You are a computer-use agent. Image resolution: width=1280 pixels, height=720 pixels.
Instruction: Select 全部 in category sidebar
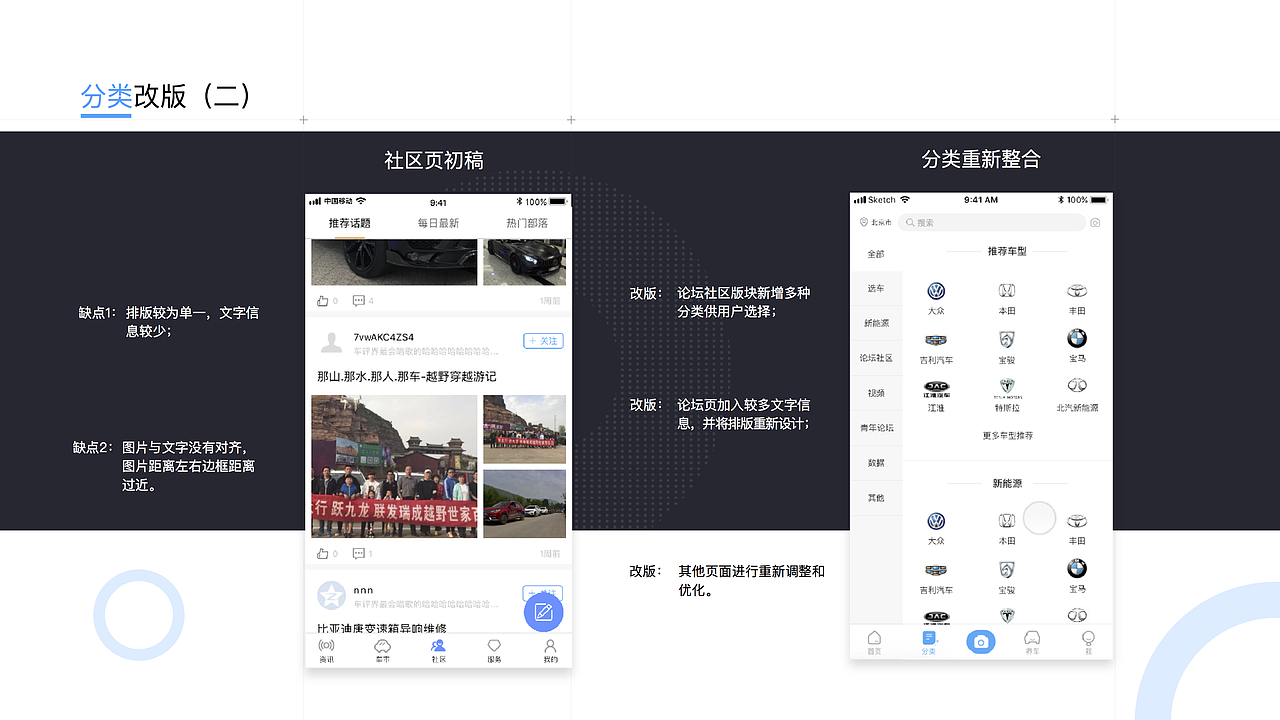coord(876,254)
